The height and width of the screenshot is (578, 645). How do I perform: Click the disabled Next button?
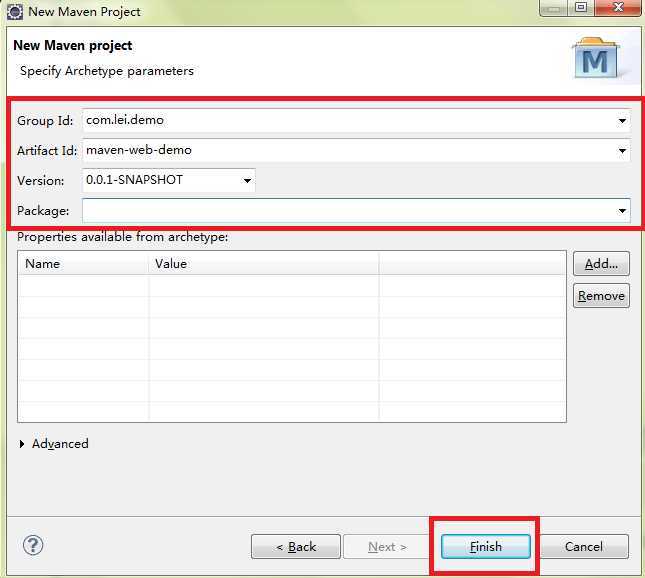coord(387,546)
